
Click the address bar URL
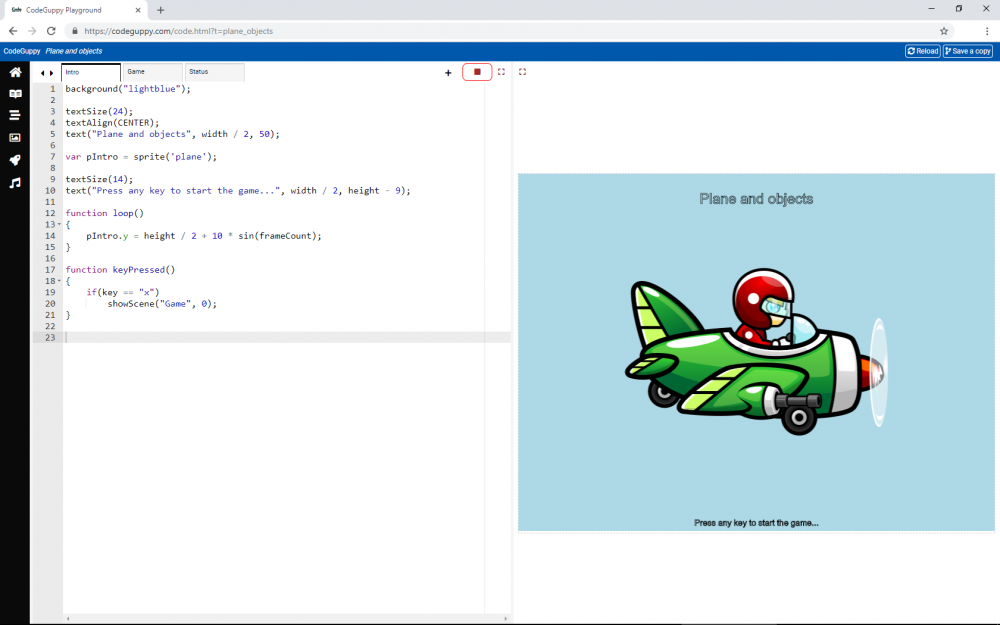[x=179, y=31]
